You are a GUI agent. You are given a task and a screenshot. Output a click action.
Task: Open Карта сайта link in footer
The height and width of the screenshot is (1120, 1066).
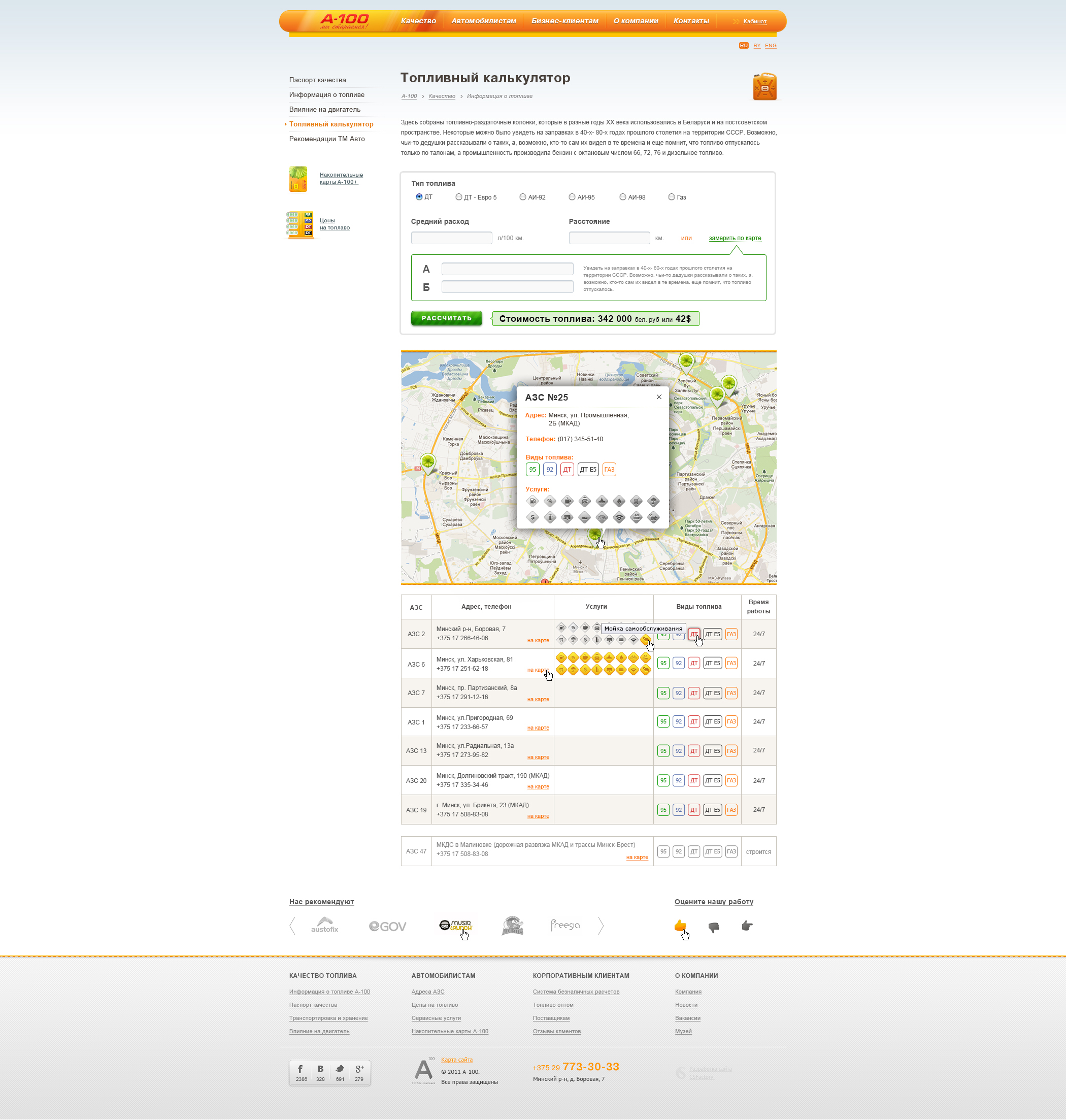pyautogui.click(x=457, y=1060)
